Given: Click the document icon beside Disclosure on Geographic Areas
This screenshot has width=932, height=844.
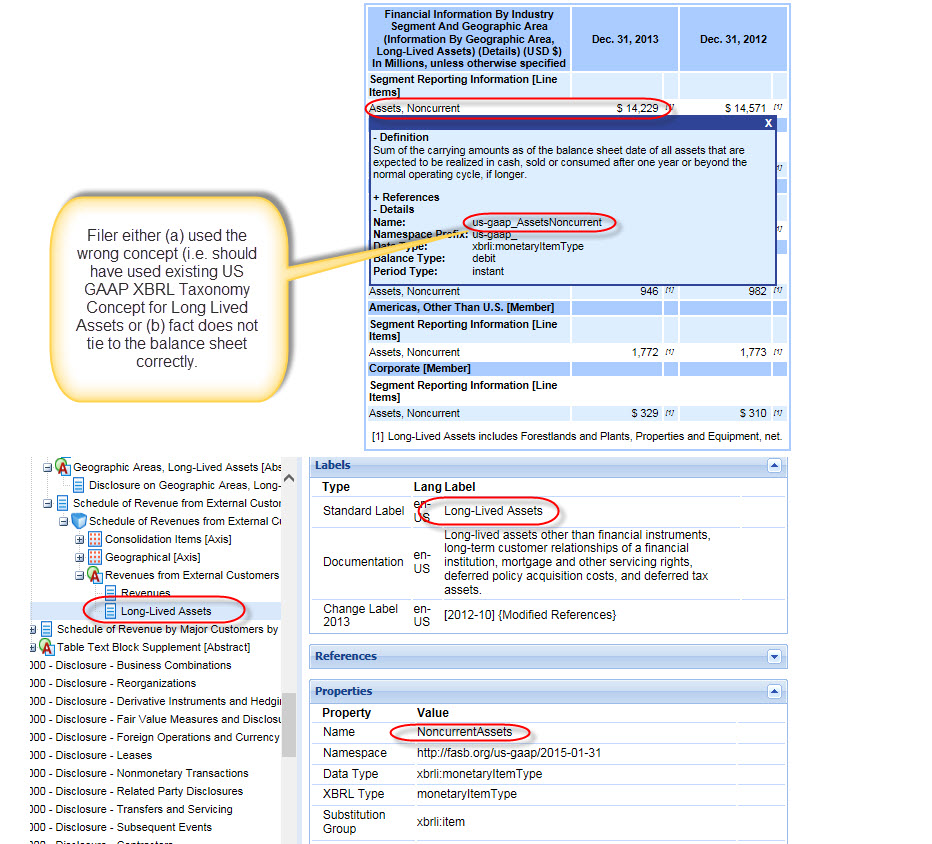Looking at the screenshot, I should (x=78, y=485).
